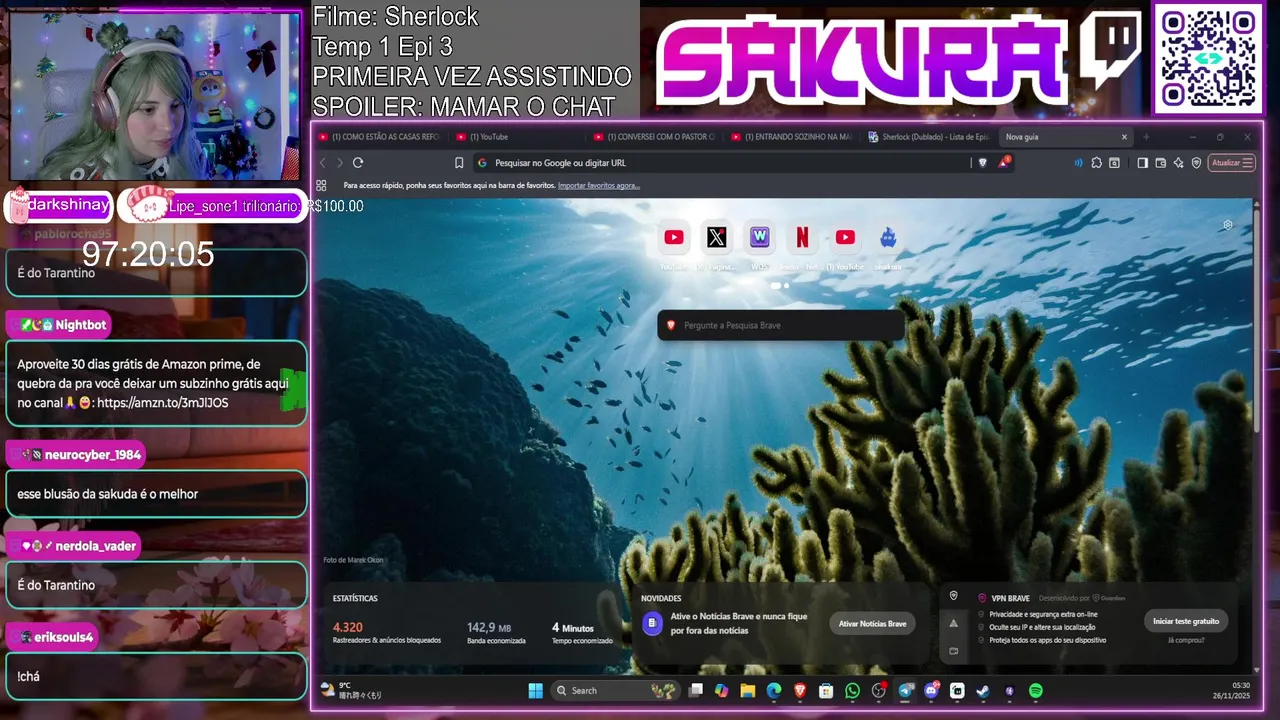Open File Explorer from the taskbar
Screen dimensions: 1280x720
click(x=747, y=690)
